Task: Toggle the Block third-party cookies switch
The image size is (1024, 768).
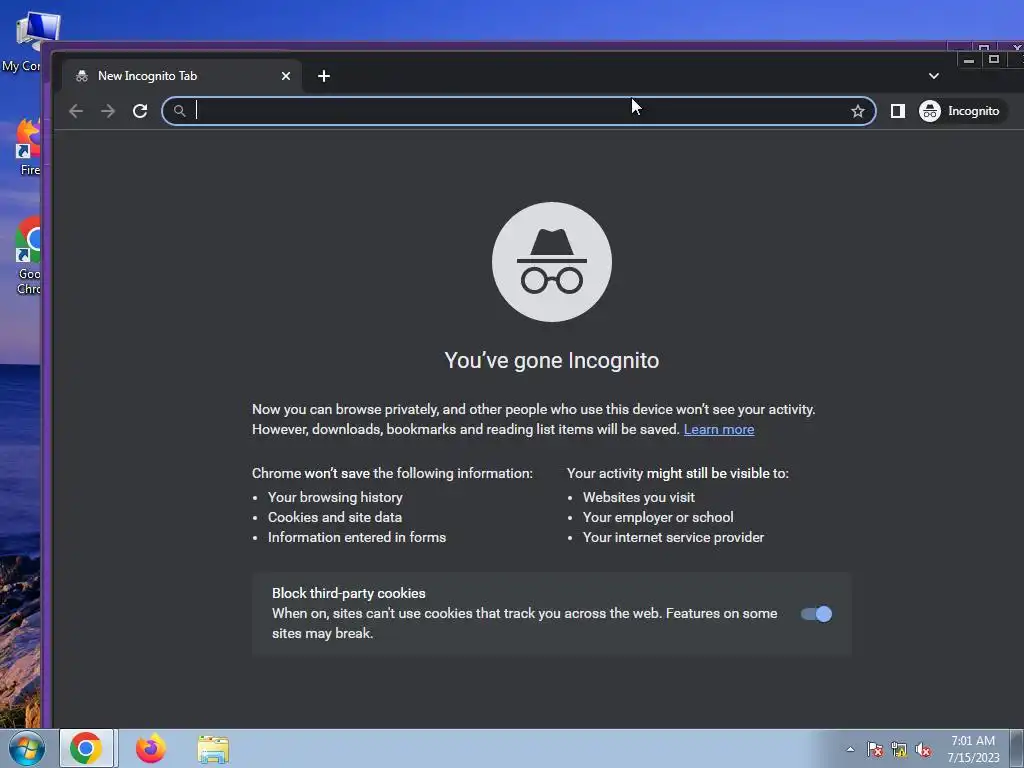Action: point(816,614)
